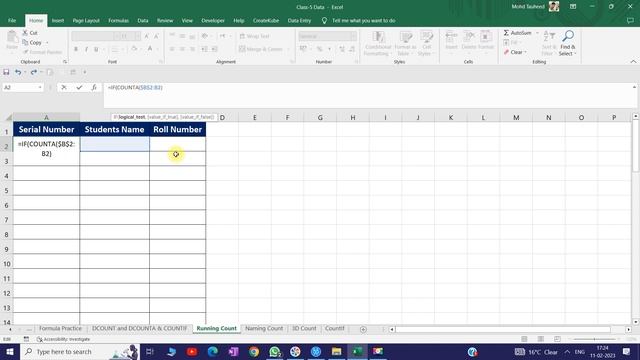Open Customize Quick Access Toolbar arrow

[85, 72]
